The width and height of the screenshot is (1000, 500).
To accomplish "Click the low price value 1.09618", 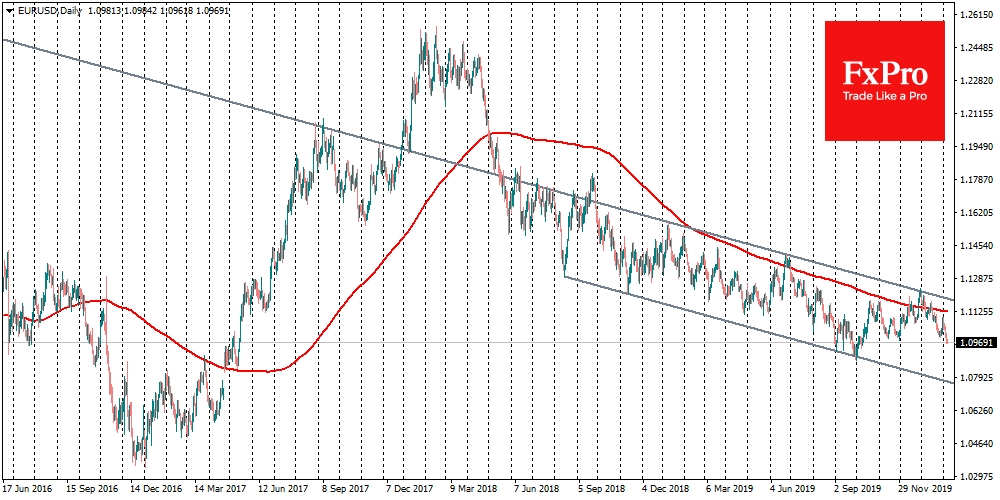I will tap(175, 11).
